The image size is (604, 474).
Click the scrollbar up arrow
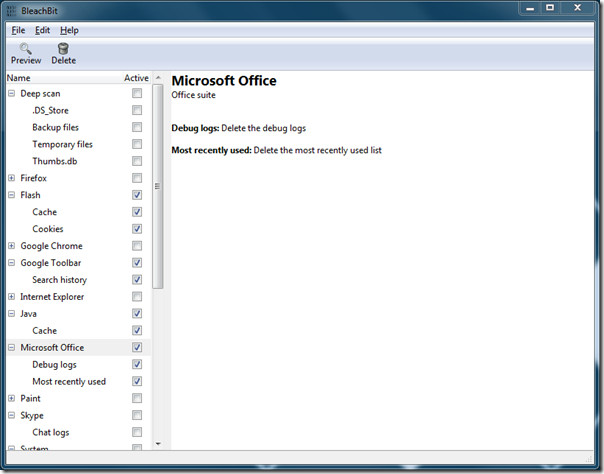pyautogui.click(x=158, y=78)
